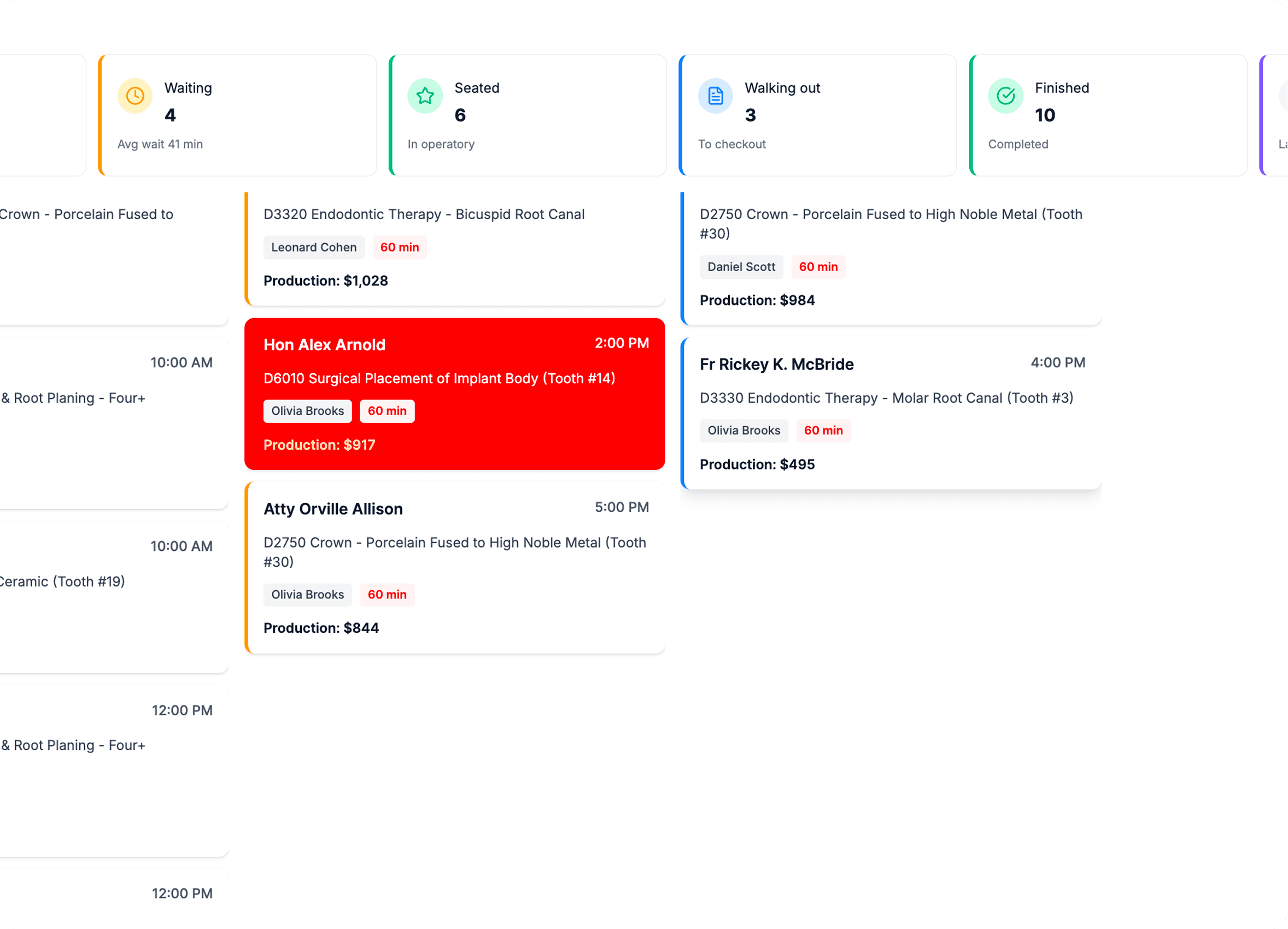Click the 4:00 PM time on McBride card

1057,363
